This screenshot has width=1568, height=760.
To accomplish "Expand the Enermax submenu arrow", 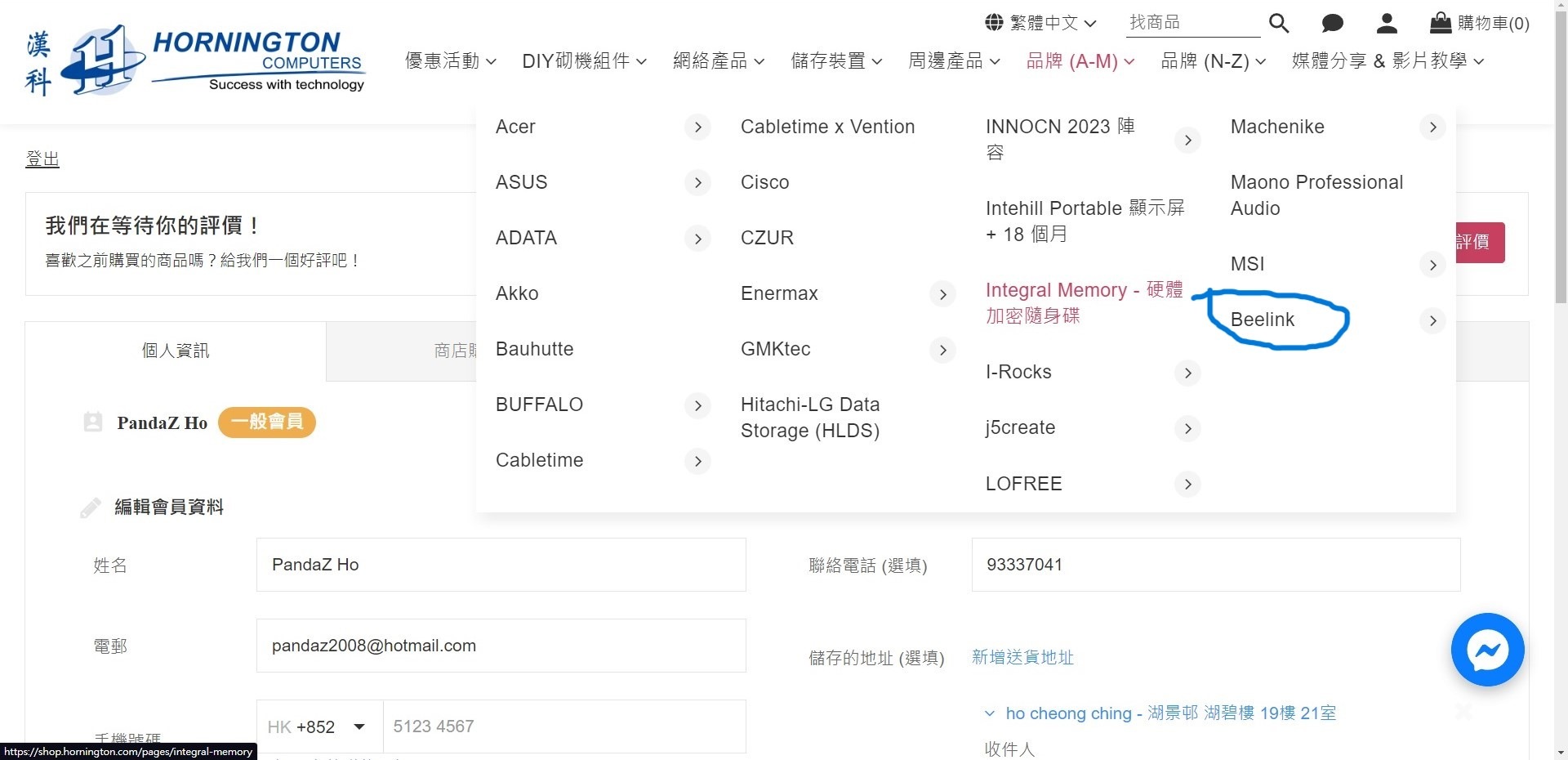I will 942,294.
